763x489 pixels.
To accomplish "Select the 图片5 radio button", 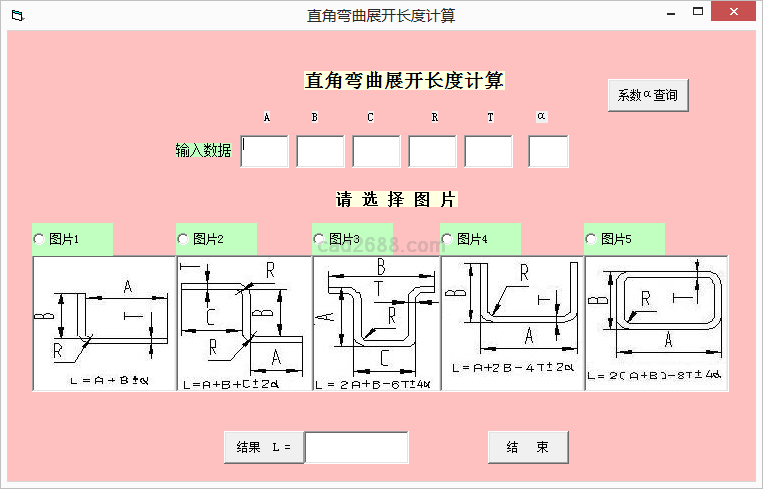I will pyautogui.click(x=592, y=239).
